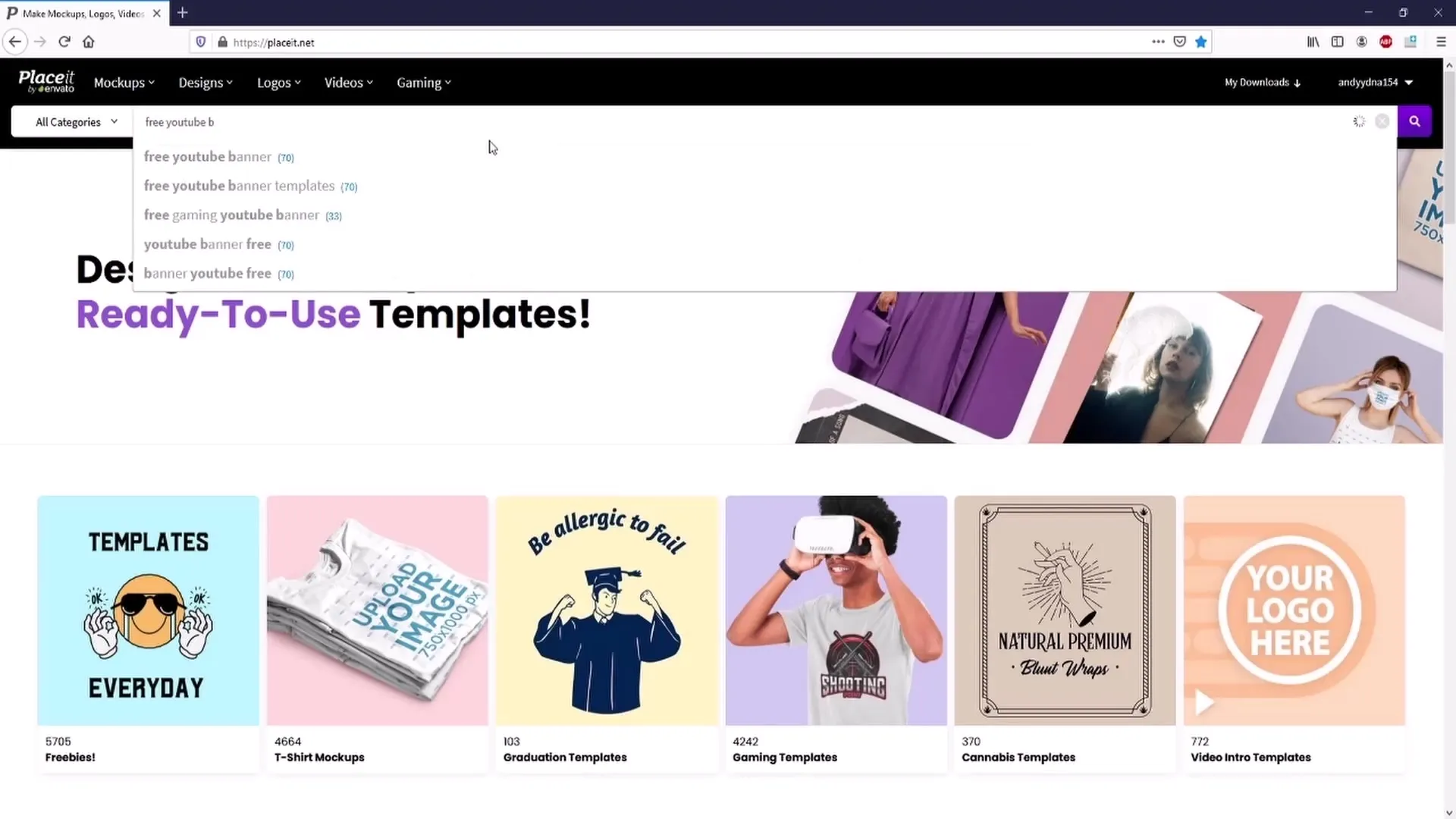Select free gaming youtube banner suggestion
Viewport: 1456px width, 819px height.
242,214
